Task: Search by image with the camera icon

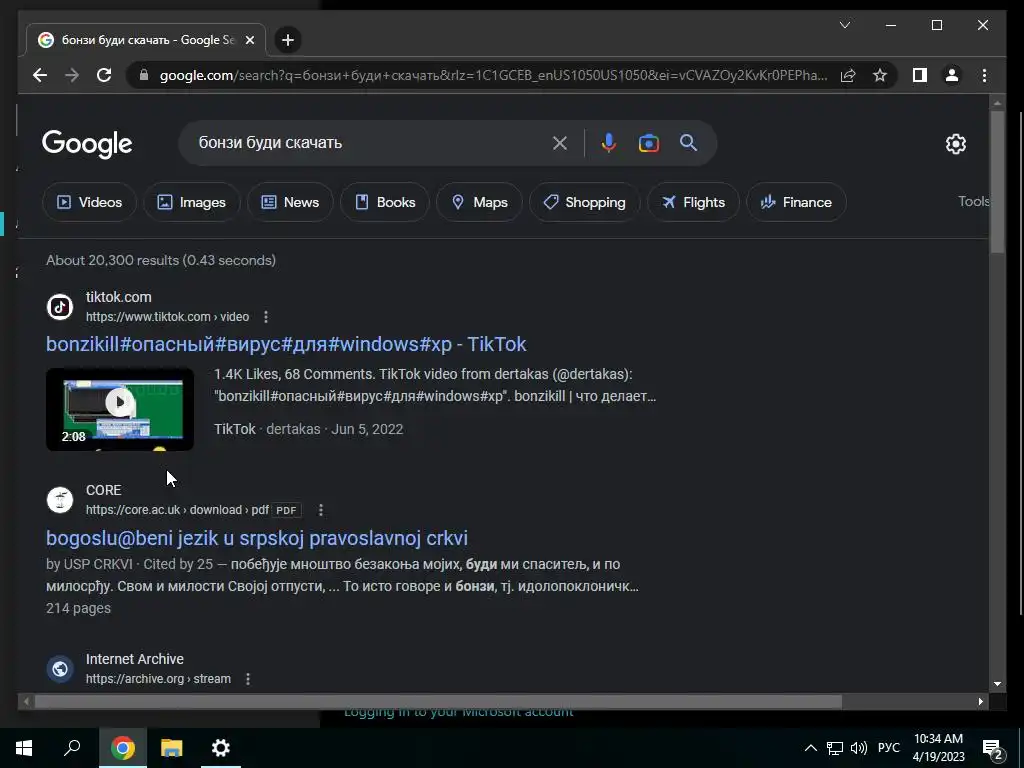Action: pyautogui.click(x=648, y=143)
